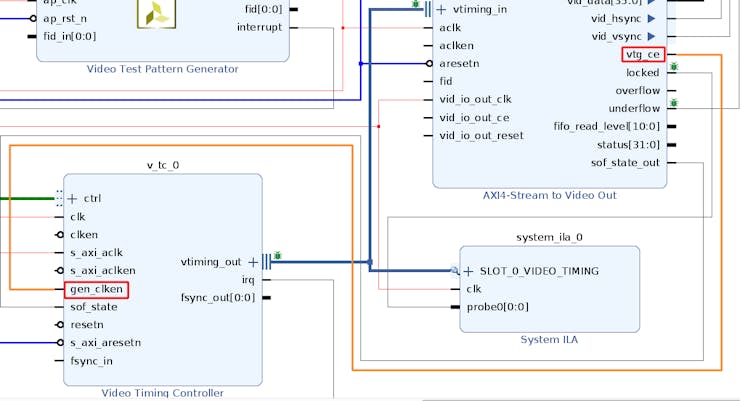Select the probe0[0:0] port on system_ila_0
This screenshot has height=401, width=740.
497,307
